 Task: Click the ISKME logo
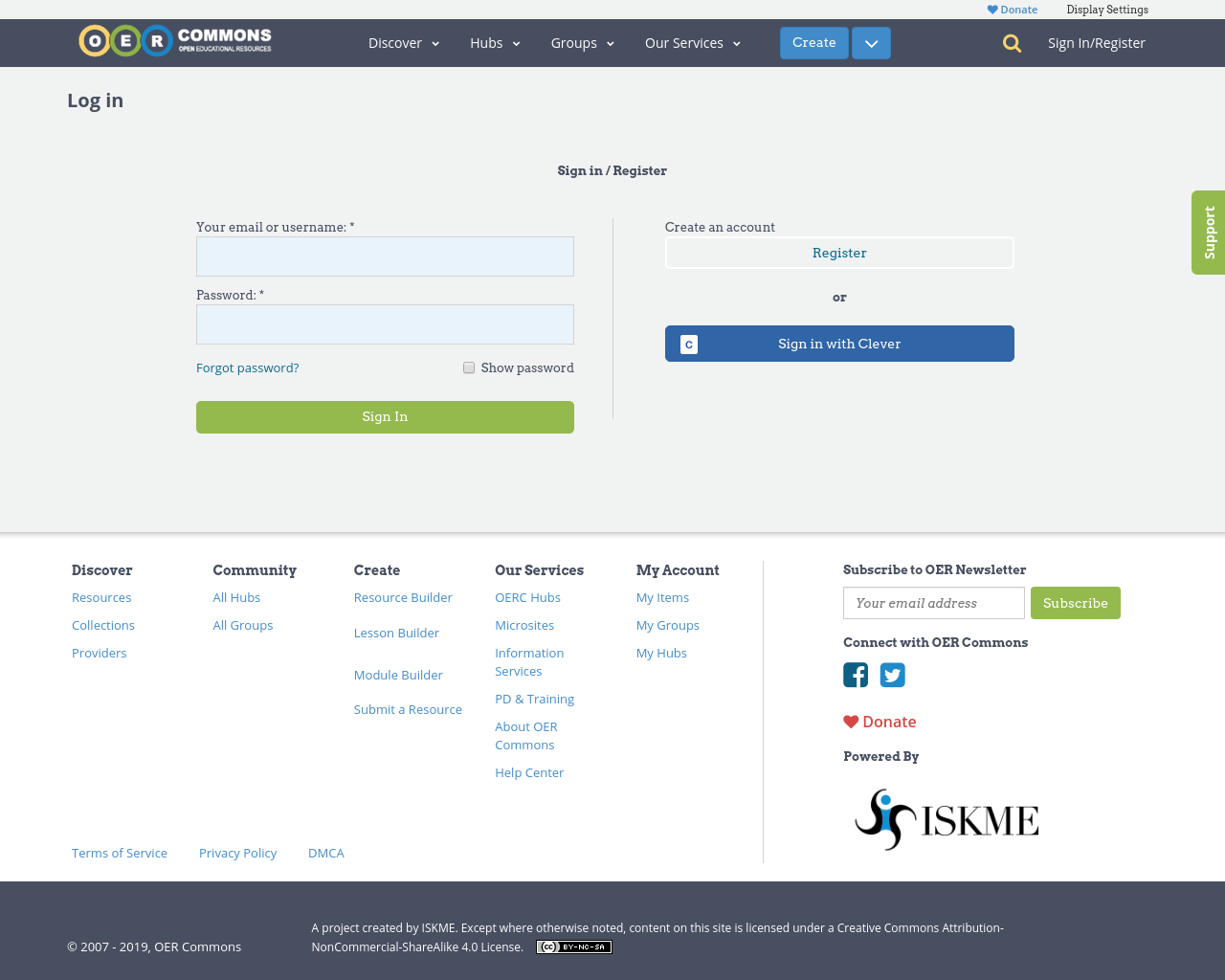947,819
